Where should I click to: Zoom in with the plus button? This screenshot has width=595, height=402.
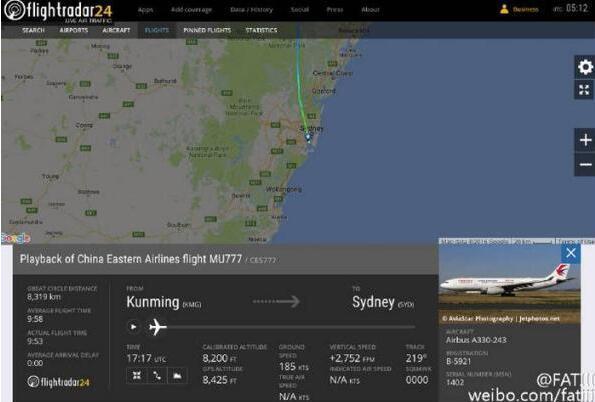coord(585,140)
